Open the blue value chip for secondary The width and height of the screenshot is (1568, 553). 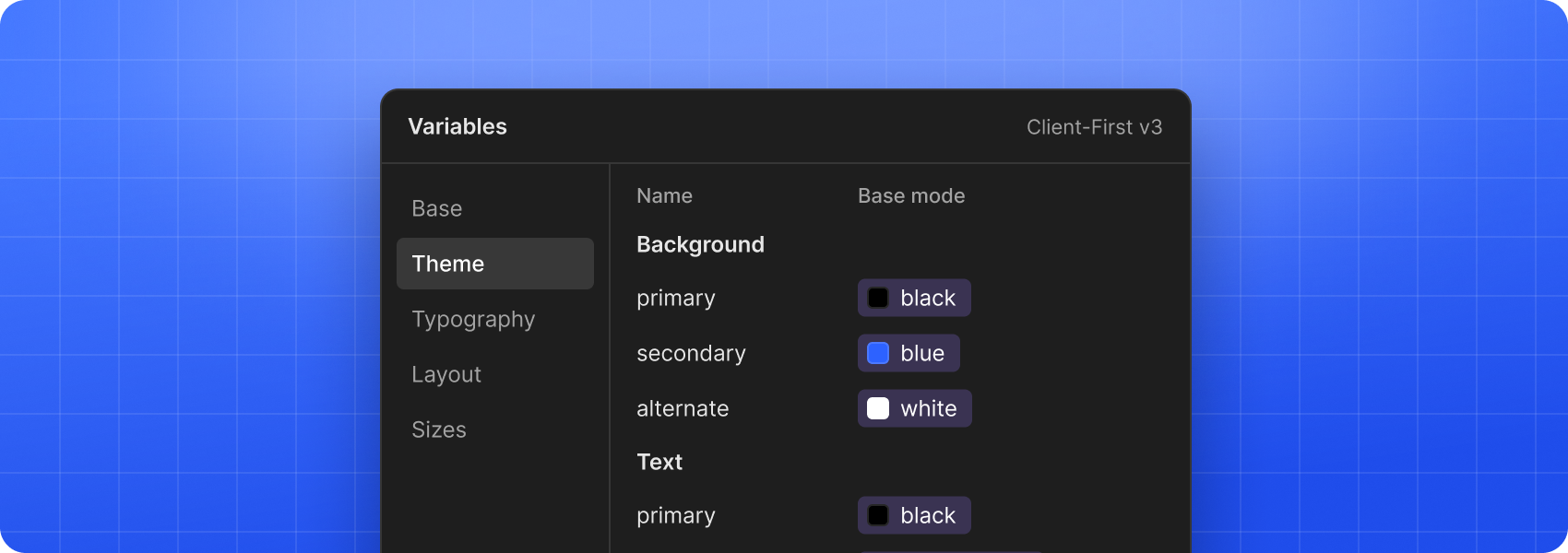(909, 353)
